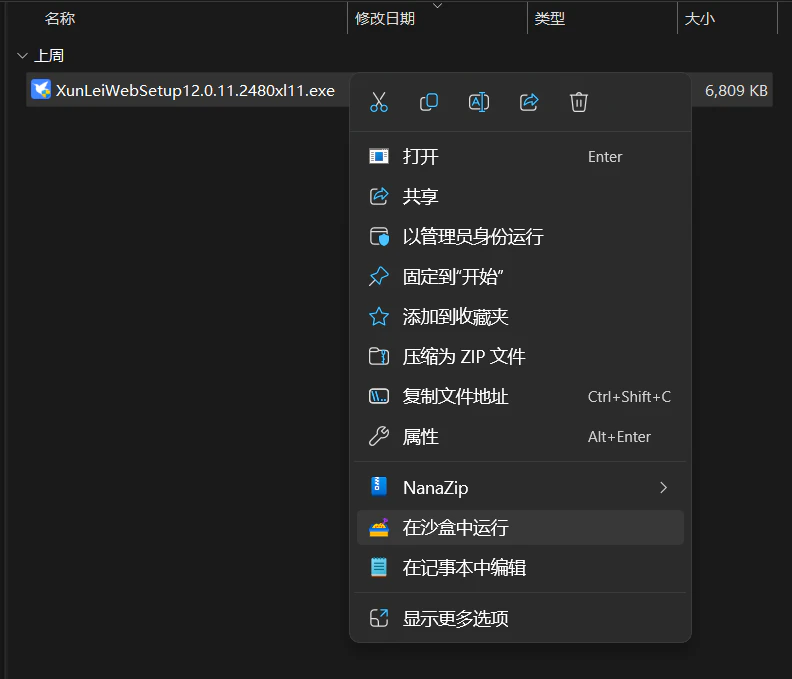Screen dimensions: 792x679
Task: Click the Rename icon in context menu
Action: 479,102
